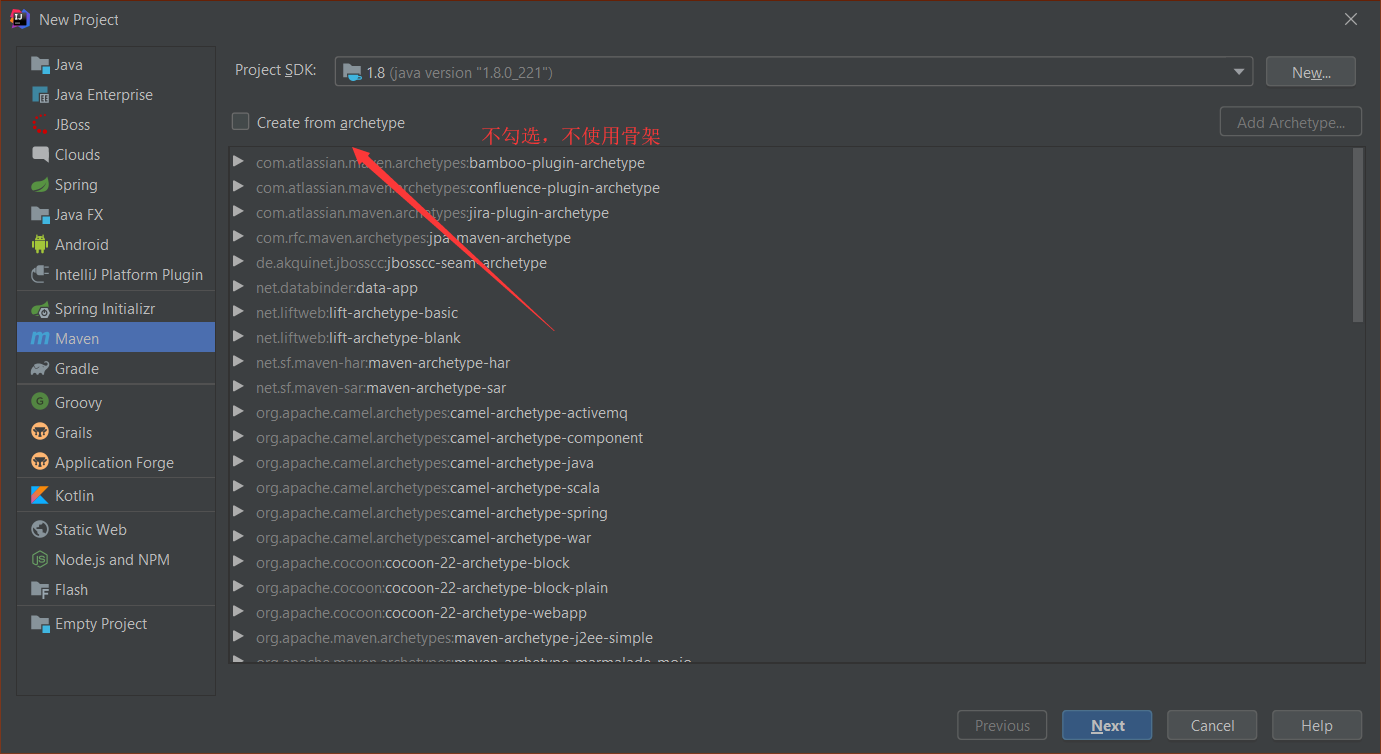
Task: Click the Java Enterprise icon
Action: [40, 95]
